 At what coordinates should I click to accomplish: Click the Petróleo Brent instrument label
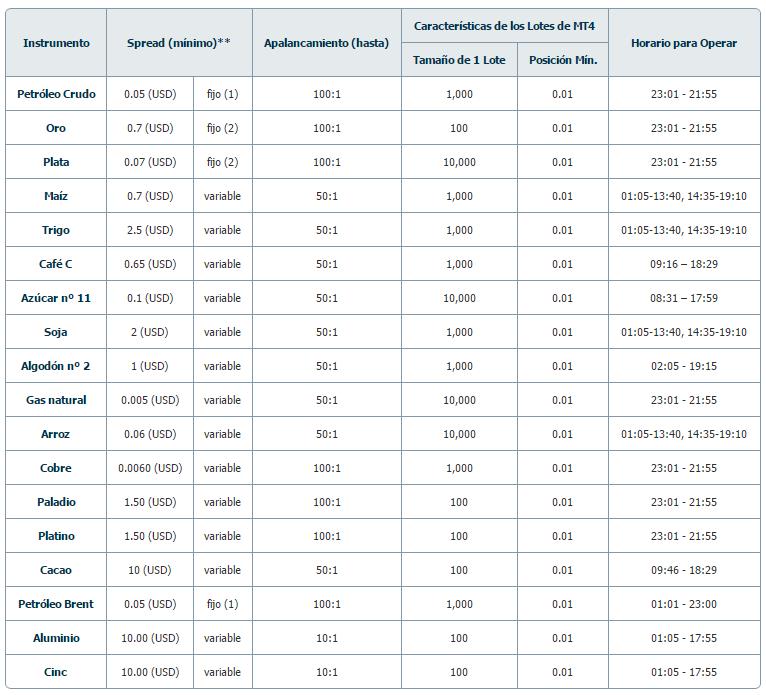click(56, 604)
